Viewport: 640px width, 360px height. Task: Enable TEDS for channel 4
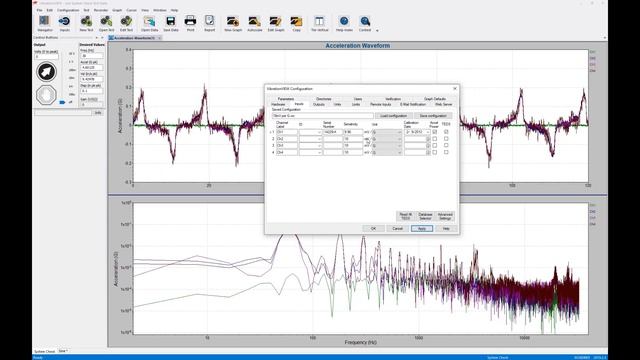pyautogui.click(x=446, y=152)
